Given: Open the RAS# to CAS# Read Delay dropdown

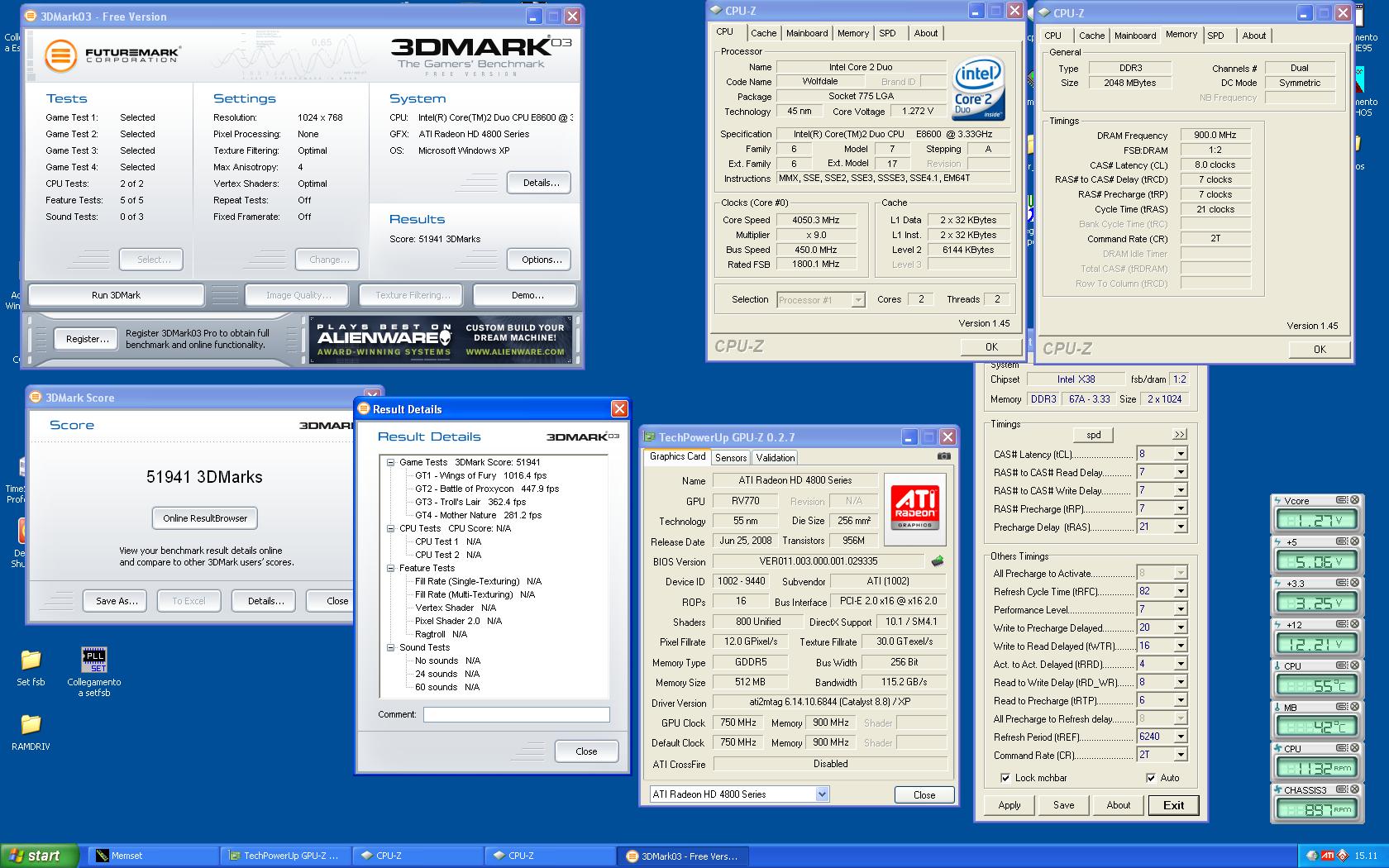Looking at the screenshot, I should [x=1181, y=472].
